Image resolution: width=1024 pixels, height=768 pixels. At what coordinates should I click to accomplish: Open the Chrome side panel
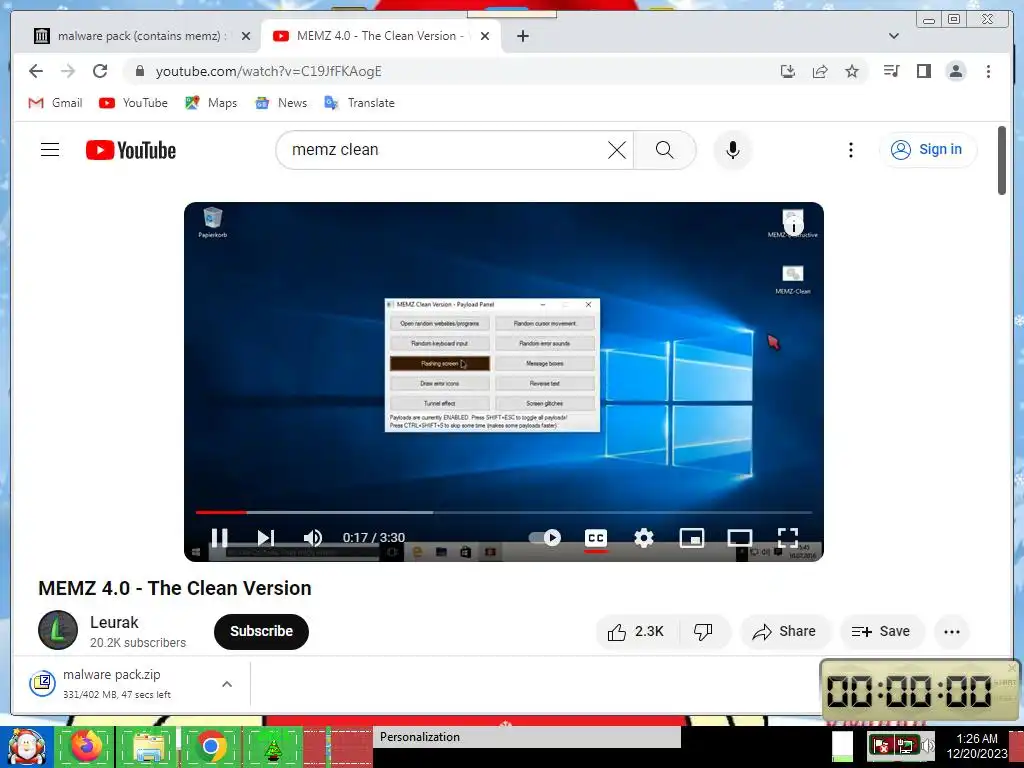click(x=923, y=71)
